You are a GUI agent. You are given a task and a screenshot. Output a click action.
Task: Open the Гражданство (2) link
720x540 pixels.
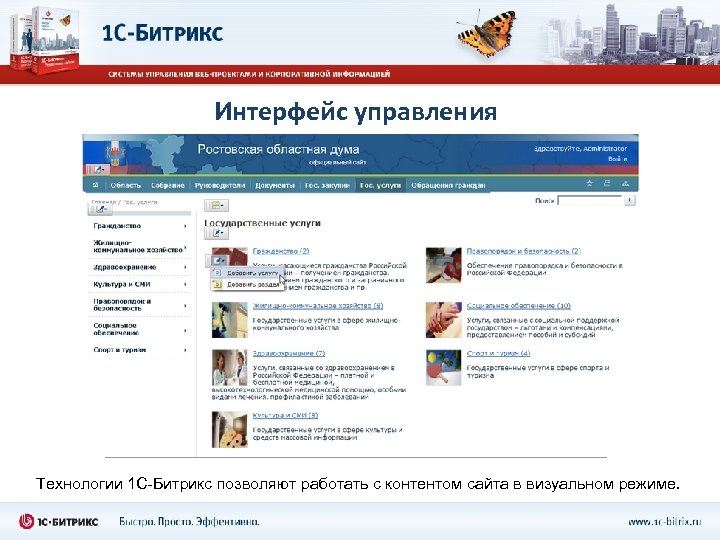click(x=281, y=251)
